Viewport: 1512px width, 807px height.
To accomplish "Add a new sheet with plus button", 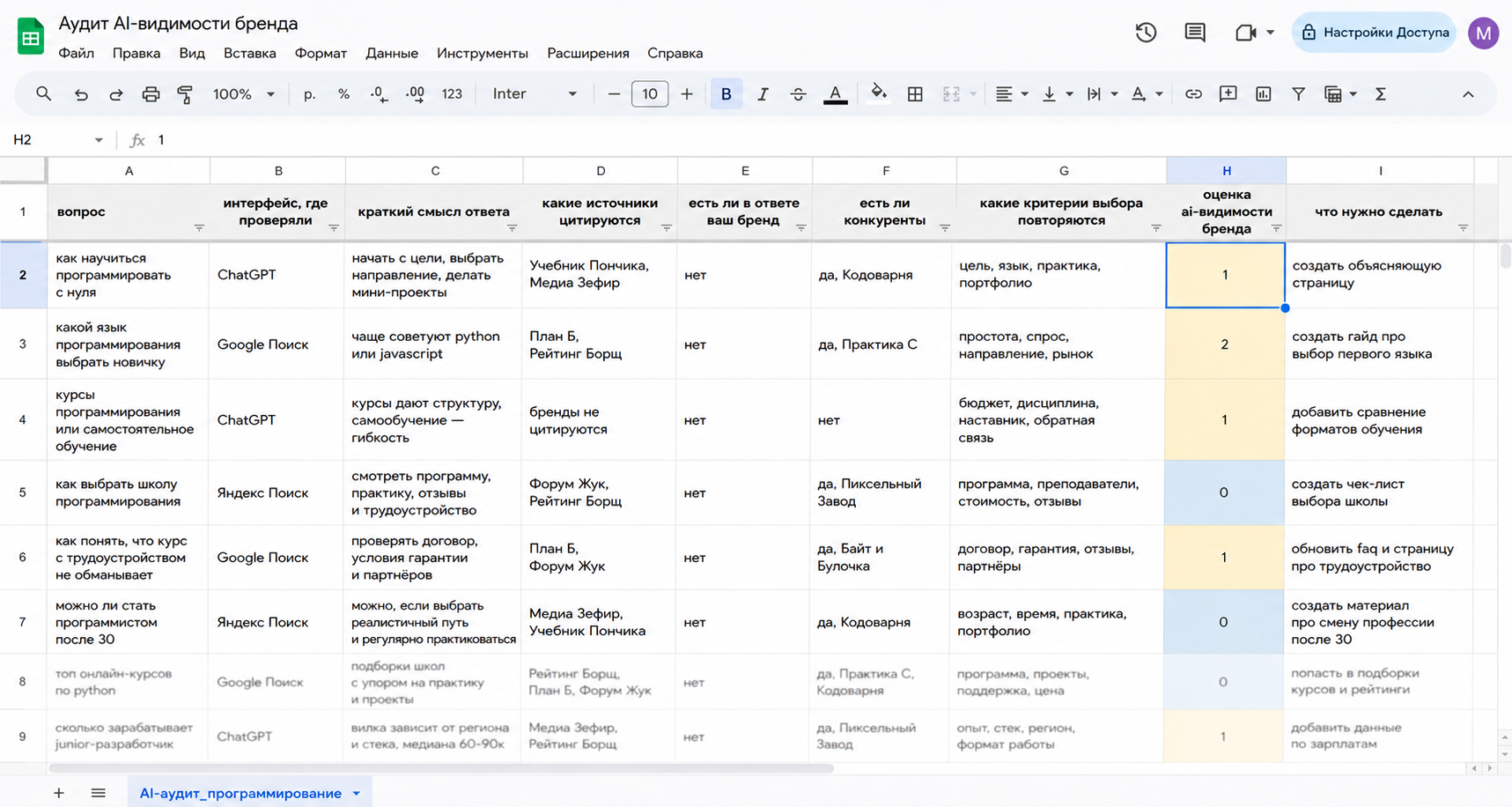I will point(58,793).
